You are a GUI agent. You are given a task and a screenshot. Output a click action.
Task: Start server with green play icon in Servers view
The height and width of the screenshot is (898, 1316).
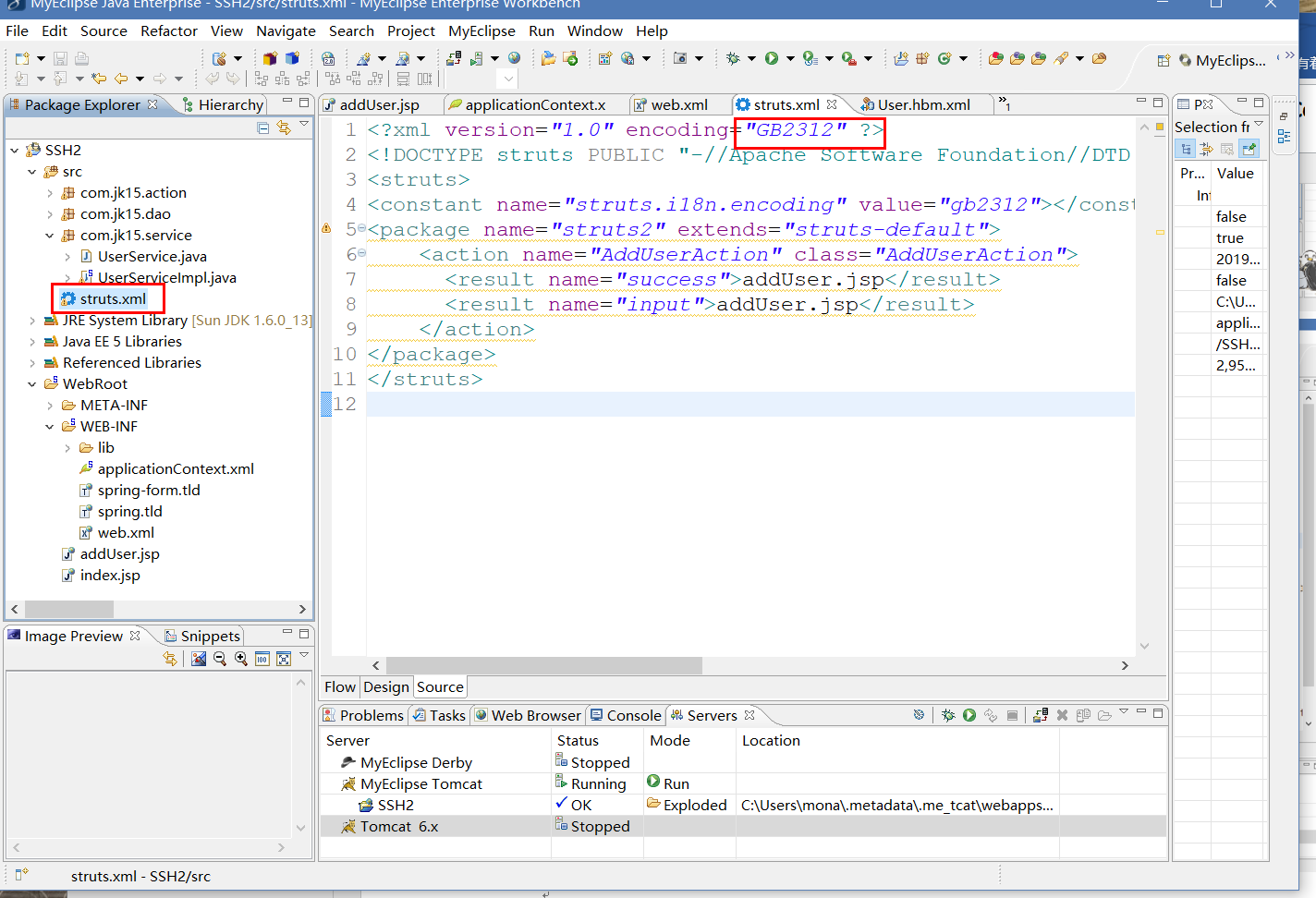969,715
